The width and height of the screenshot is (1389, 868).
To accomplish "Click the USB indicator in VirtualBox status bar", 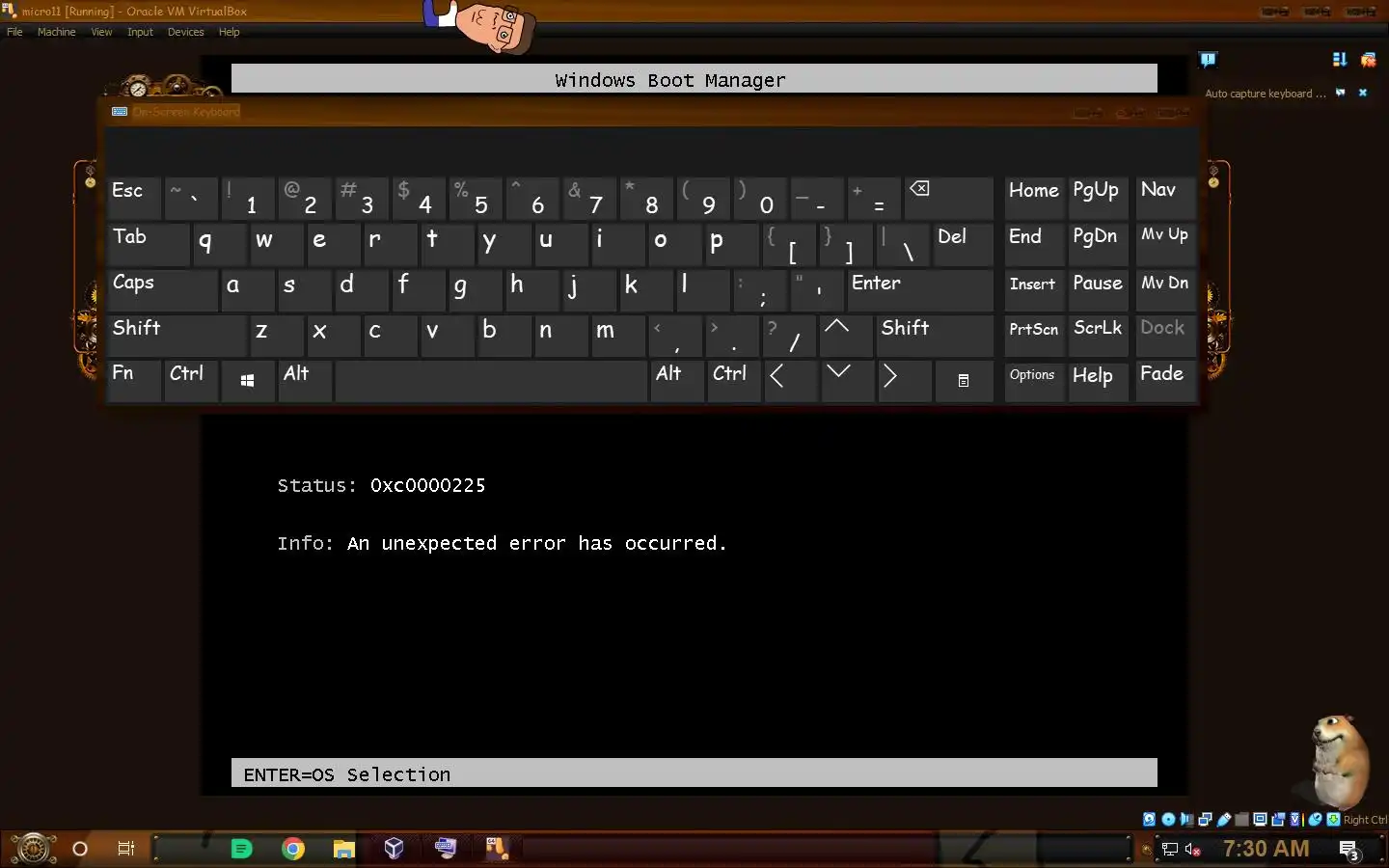I will [x=1224, y=820].
